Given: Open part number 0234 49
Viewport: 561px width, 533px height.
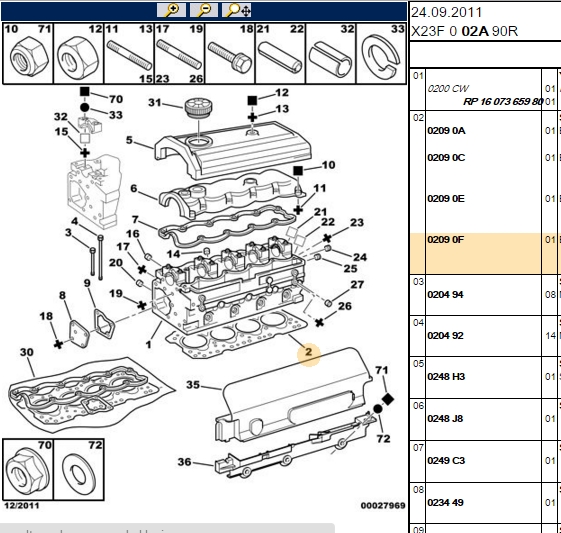Looking at the screenshot, I should tap(445, 502).
